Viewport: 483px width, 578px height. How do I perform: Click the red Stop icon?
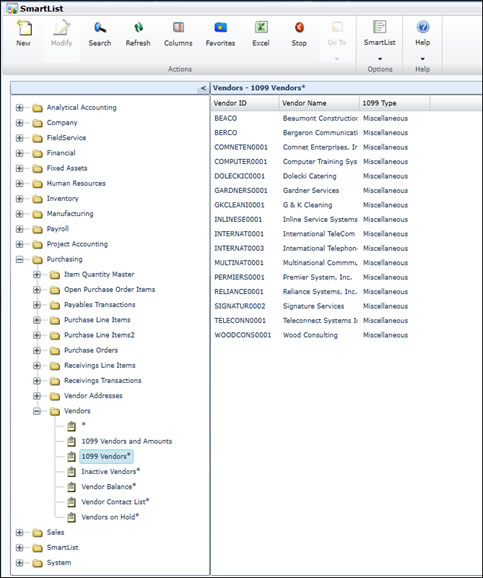click(x=299, y=28)
